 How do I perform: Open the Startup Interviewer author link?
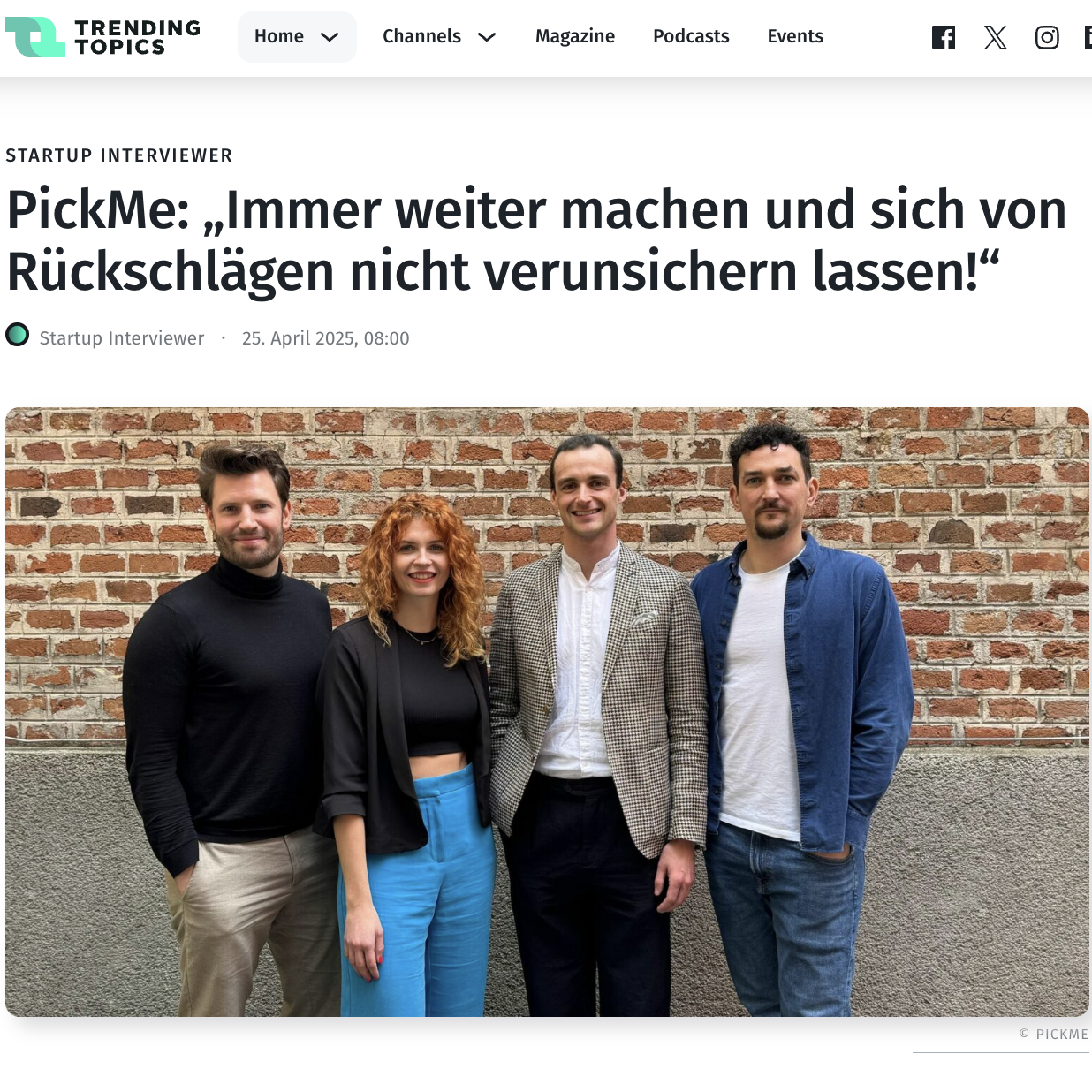pos(122,338)
